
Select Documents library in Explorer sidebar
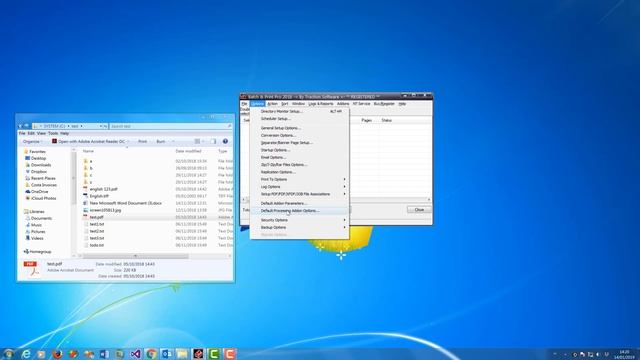point(41,218)
